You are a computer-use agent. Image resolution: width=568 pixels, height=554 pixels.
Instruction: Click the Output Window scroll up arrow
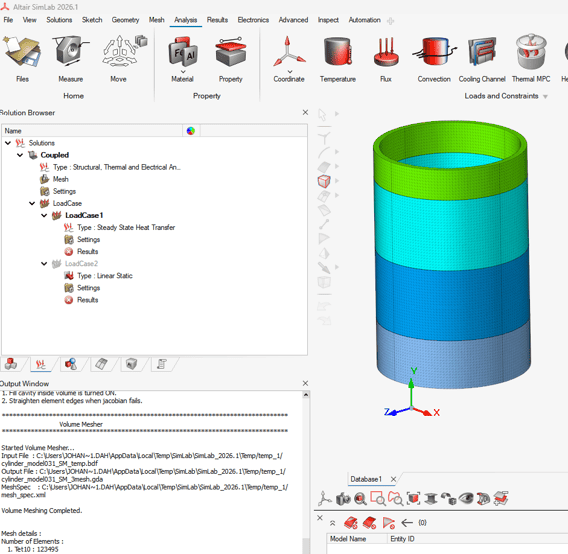tap(306, 395)
